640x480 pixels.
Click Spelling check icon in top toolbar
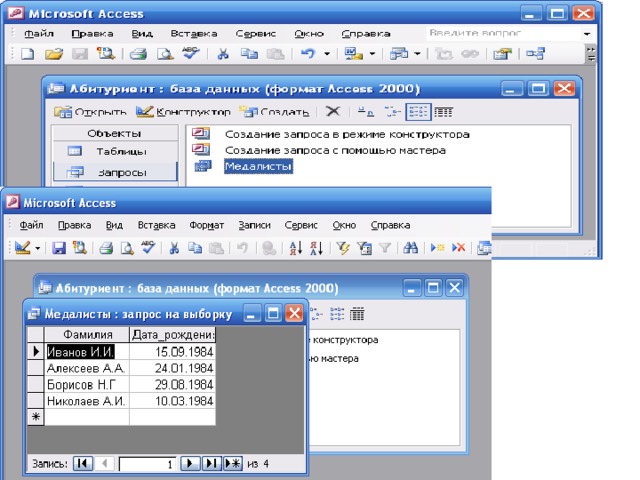tap(191, 53)
